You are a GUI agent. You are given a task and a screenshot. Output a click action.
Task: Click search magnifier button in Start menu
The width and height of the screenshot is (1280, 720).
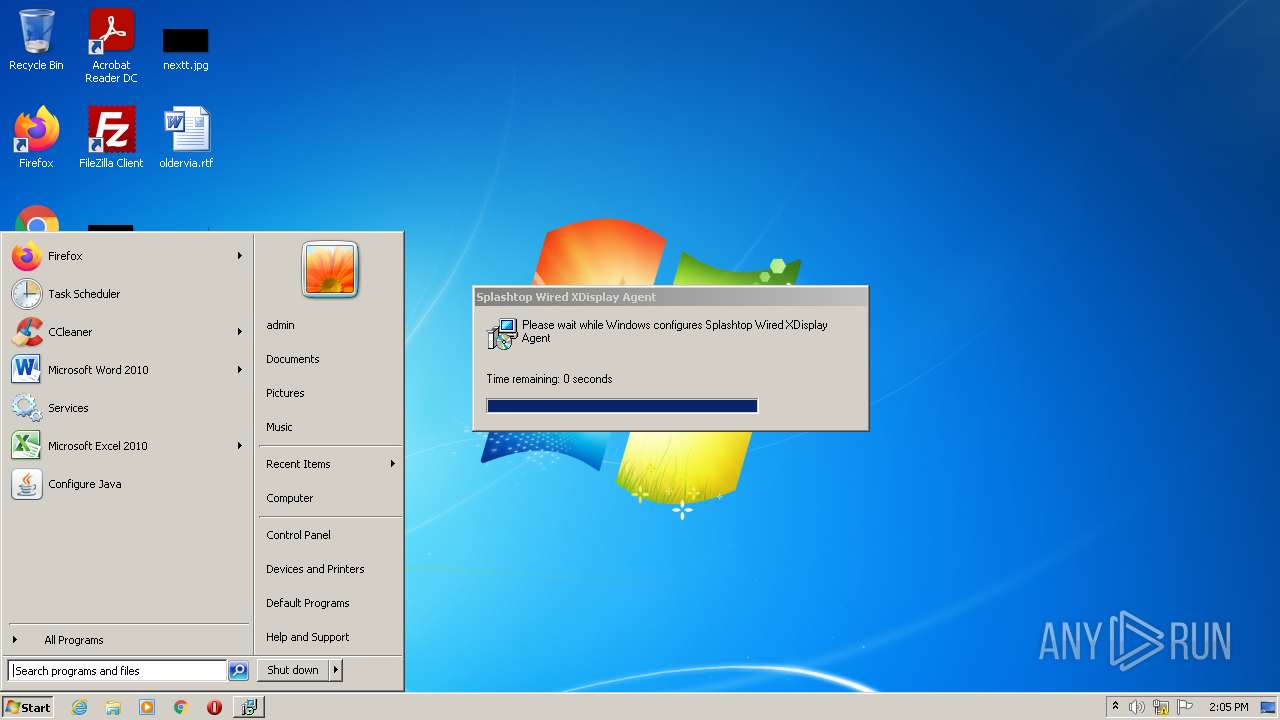[x=238, y=671]
